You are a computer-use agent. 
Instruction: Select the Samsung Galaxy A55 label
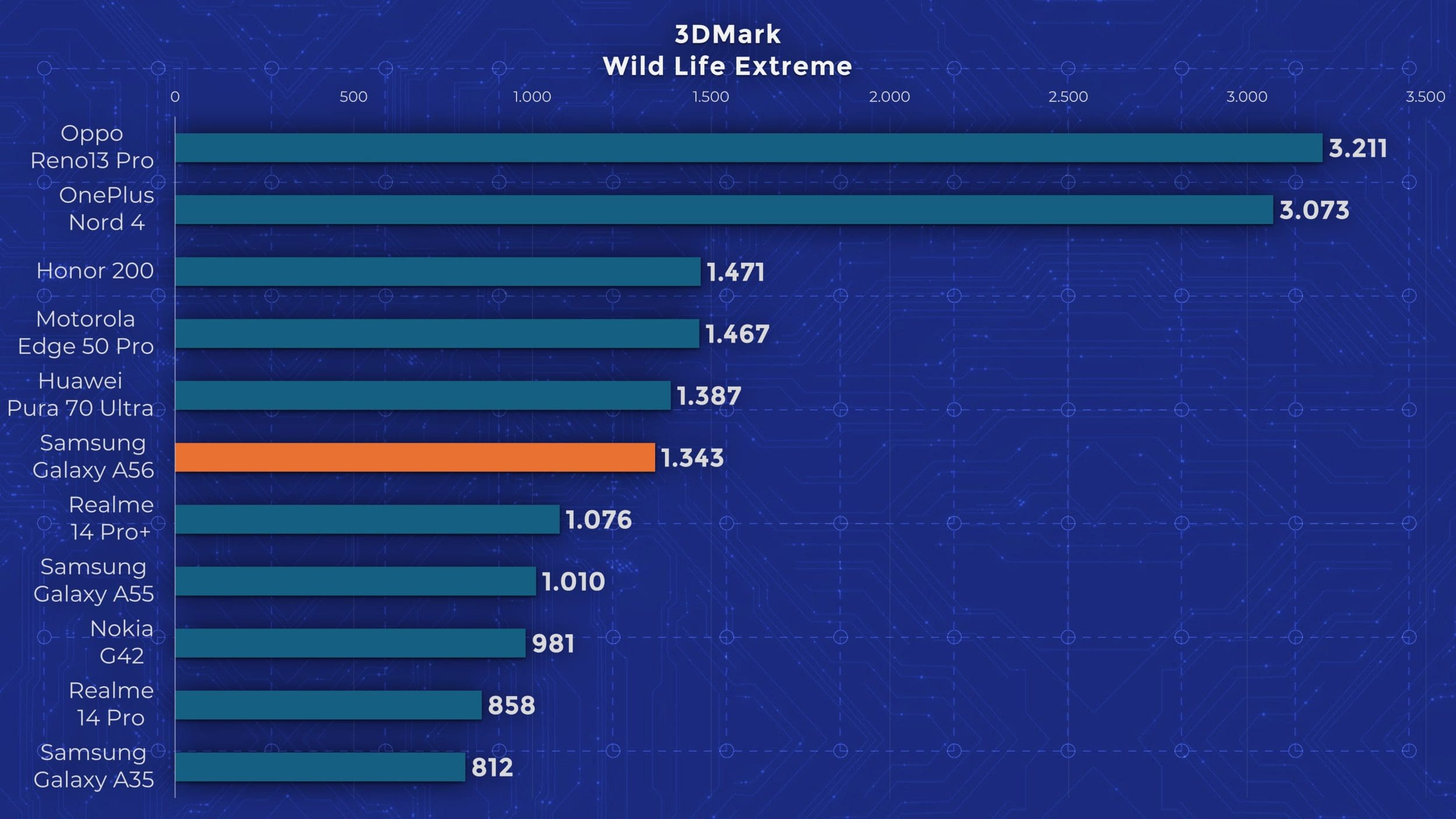click(x=94, y=580)
